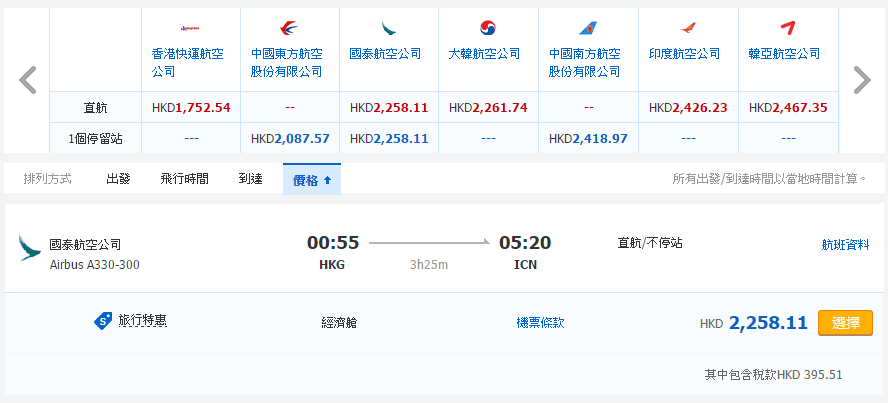Open the 機票條款 ticket terms link

pyautogui.click(x=540, y=323)
